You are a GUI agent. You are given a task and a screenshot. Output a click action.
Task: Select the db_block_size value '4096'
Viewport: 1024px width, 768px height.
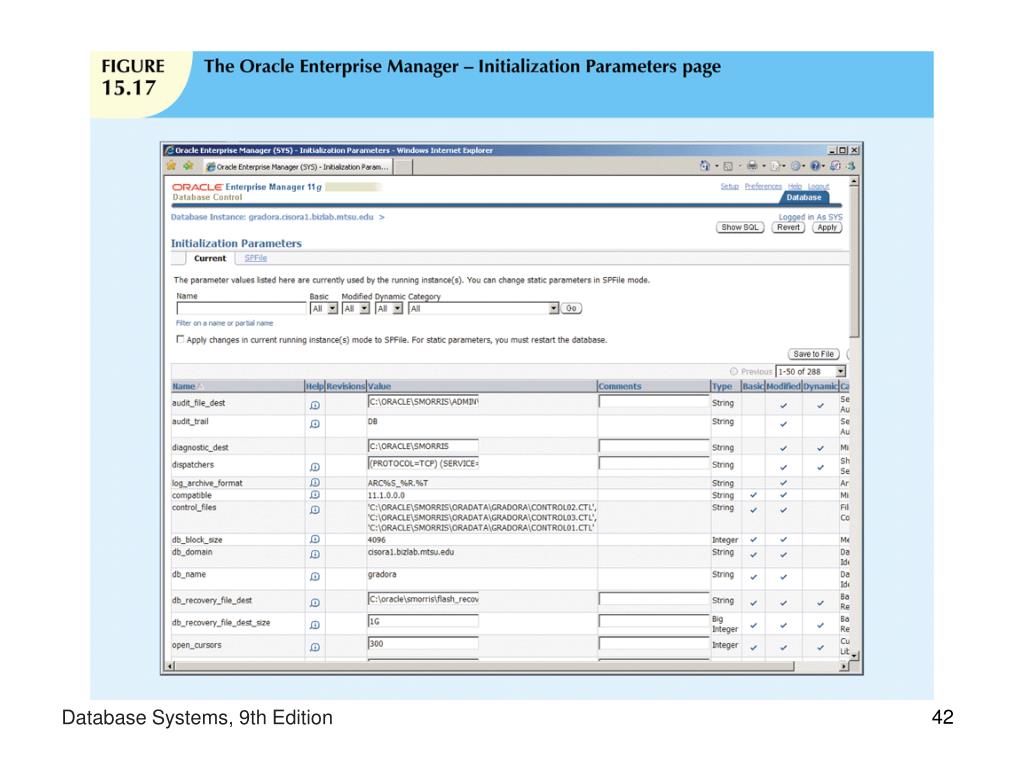click(377, 539)
